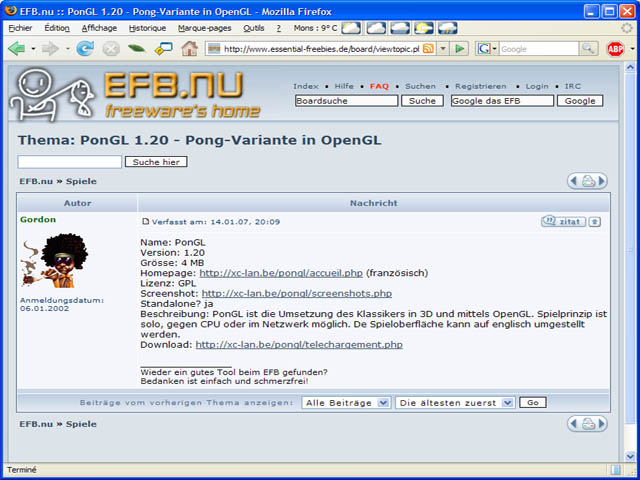
Task: Click the scrollbar down arrow
Action: tap(631, 456)
